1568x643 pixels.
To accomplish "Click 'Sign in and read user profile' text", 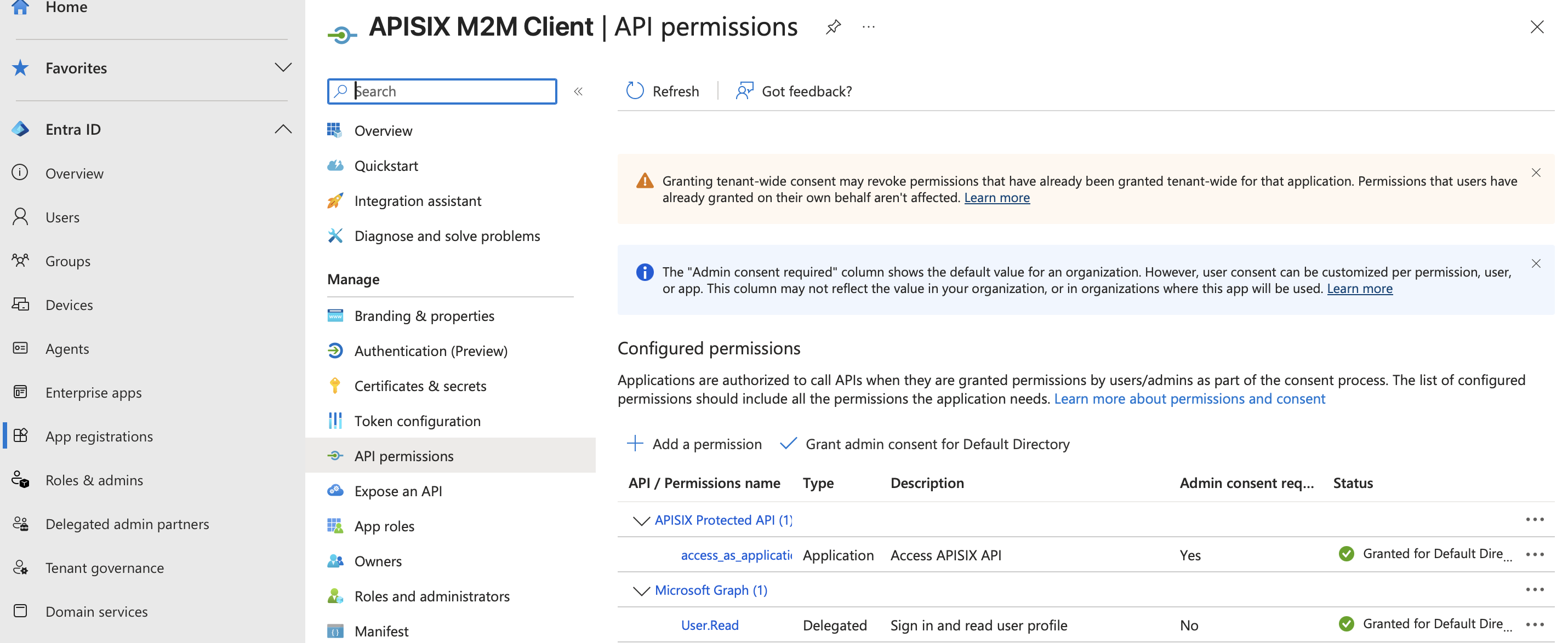I will click(x=978, y=625).
